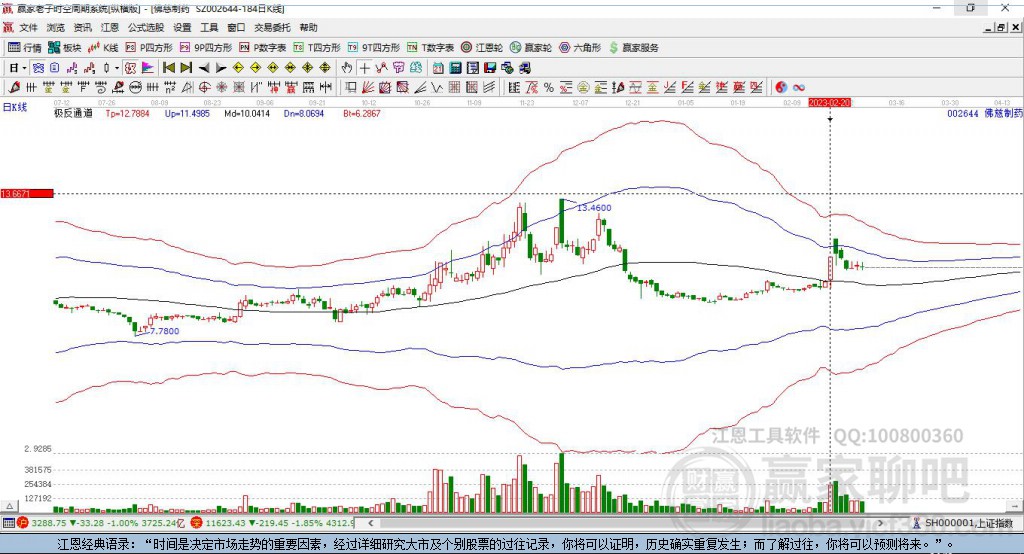Switch to K线 chart view
This screenshot has height=554, width=1024.
103,48
